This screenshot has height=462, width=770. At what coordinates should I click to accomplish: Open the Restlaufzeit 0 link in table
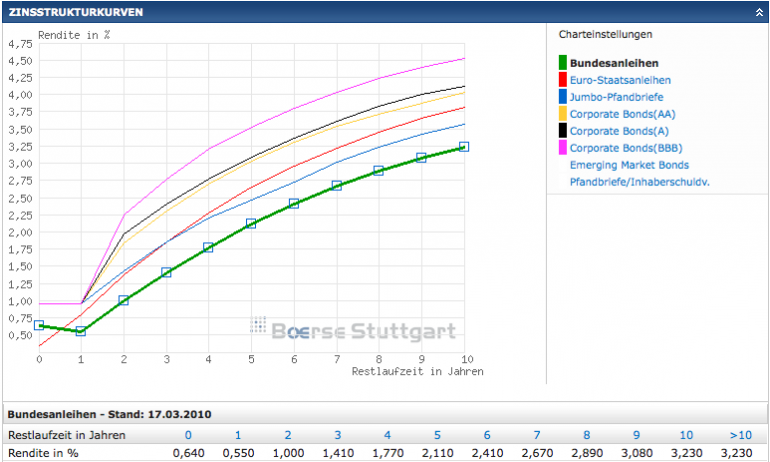point(188,435)
